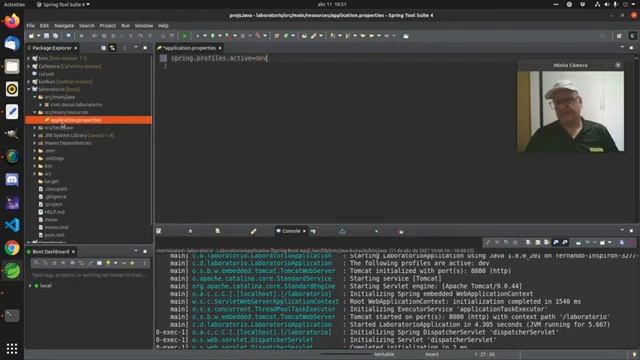The image size is (640, 360).
Task: Click the green Relaunch toolbar button
Action: click(184, 36)
